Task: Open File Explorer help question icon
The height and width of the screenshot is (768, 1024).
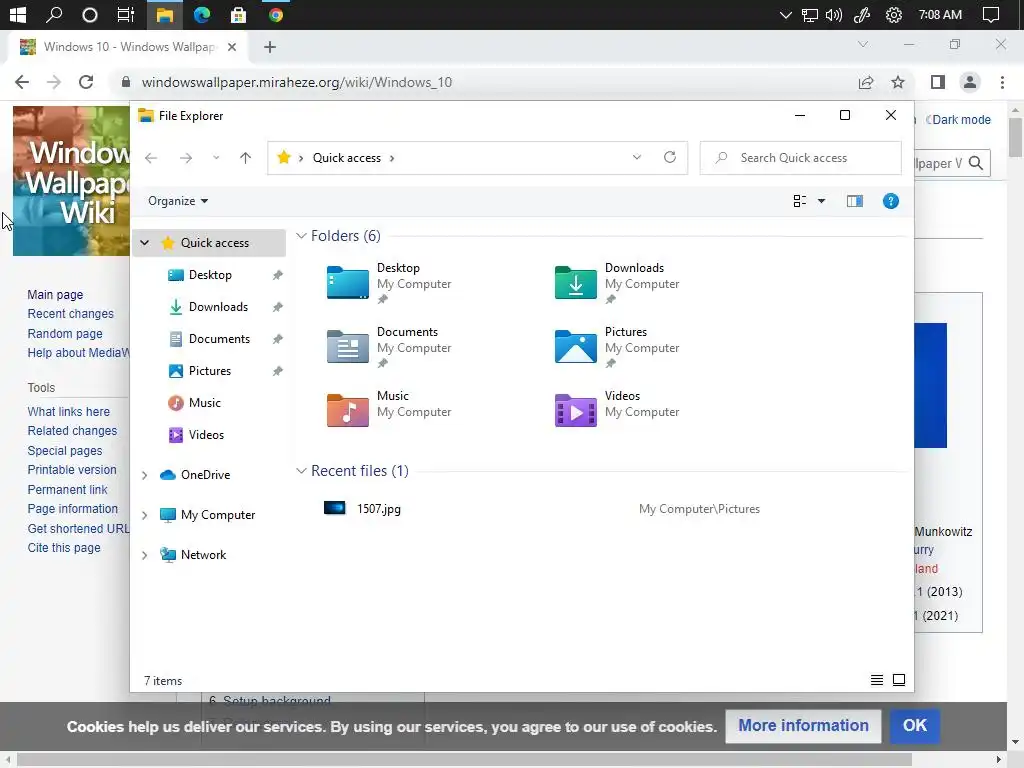Action: click(x=890, y=201)
